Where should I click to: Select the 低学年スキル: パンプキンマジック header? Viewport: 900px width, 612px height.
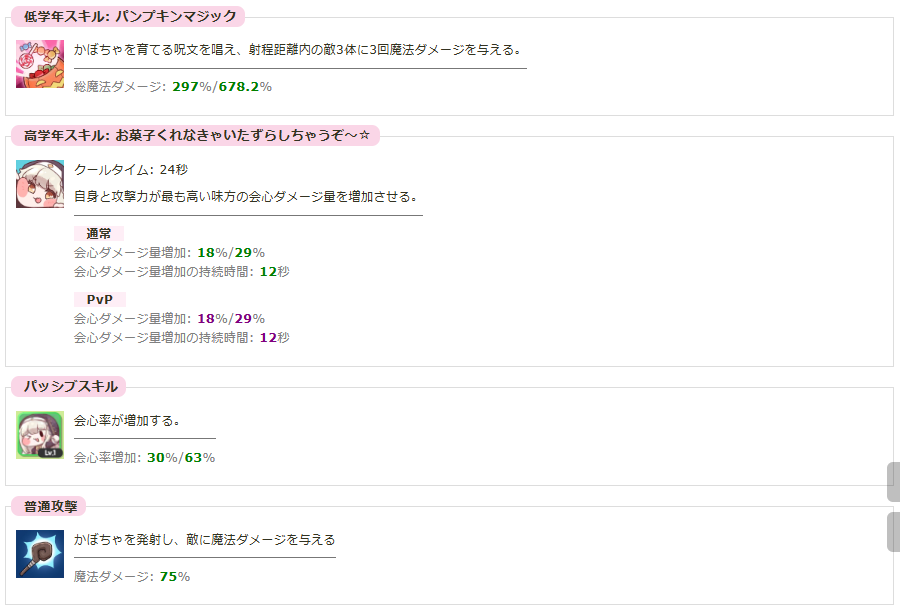(x=129, y=16)
